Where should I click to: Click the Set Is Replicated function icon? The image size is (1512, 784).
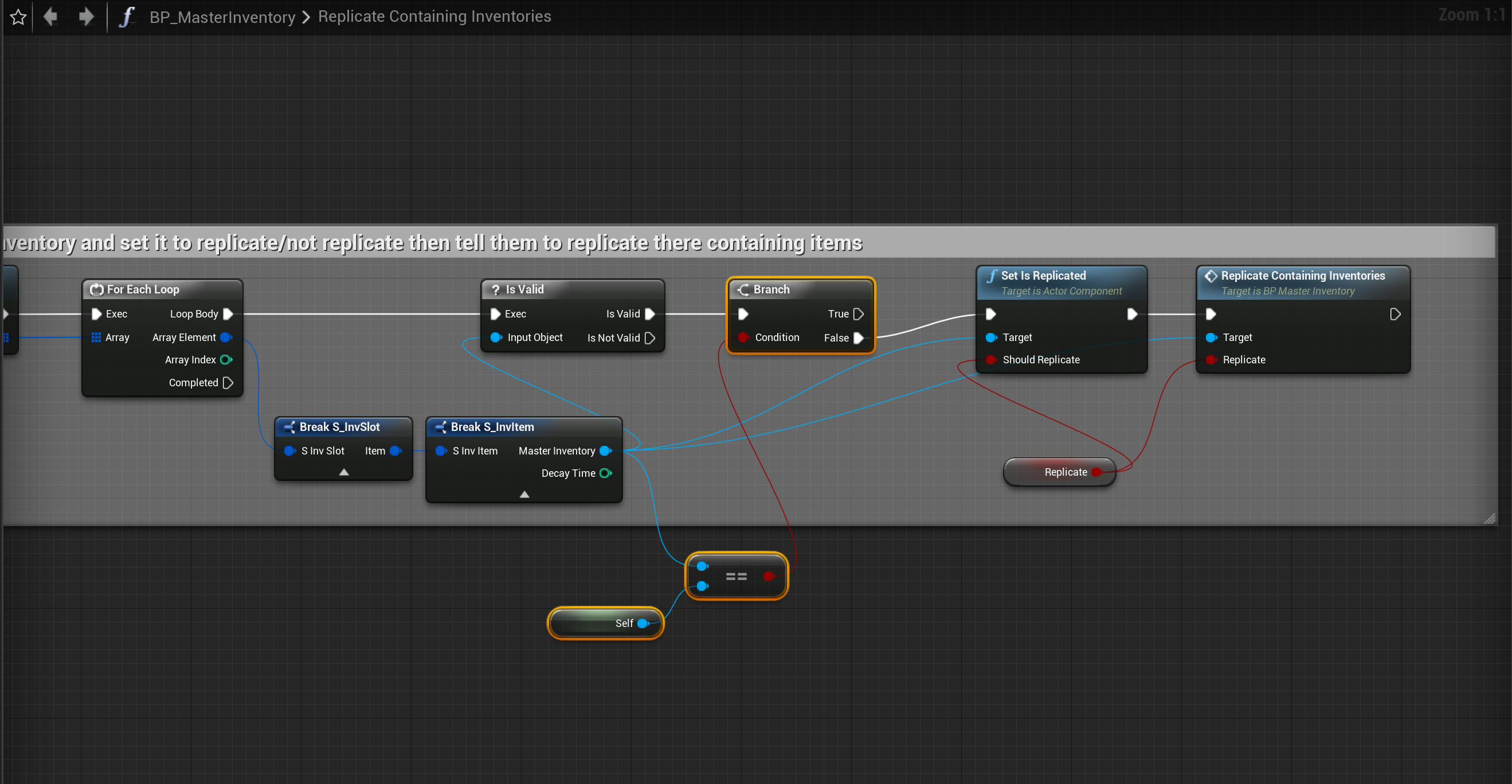pyautogui.click(x=992, y=276)
